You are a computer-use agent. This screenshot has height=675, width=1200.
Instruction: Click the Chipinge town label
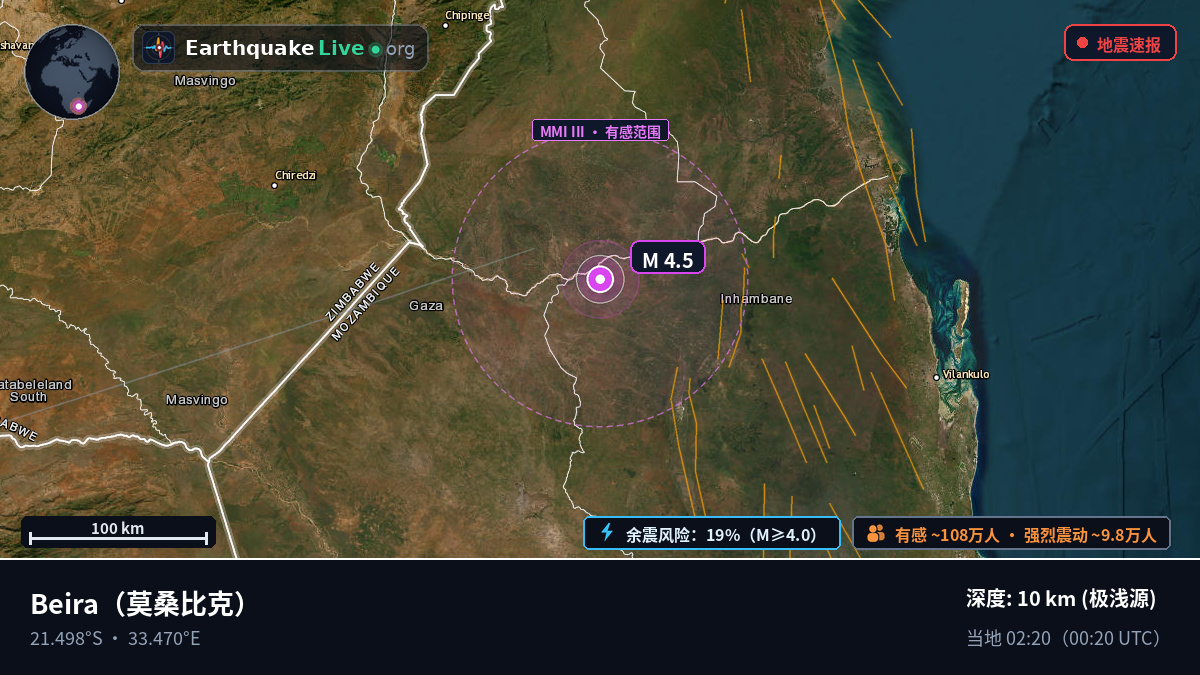(468, 15)
